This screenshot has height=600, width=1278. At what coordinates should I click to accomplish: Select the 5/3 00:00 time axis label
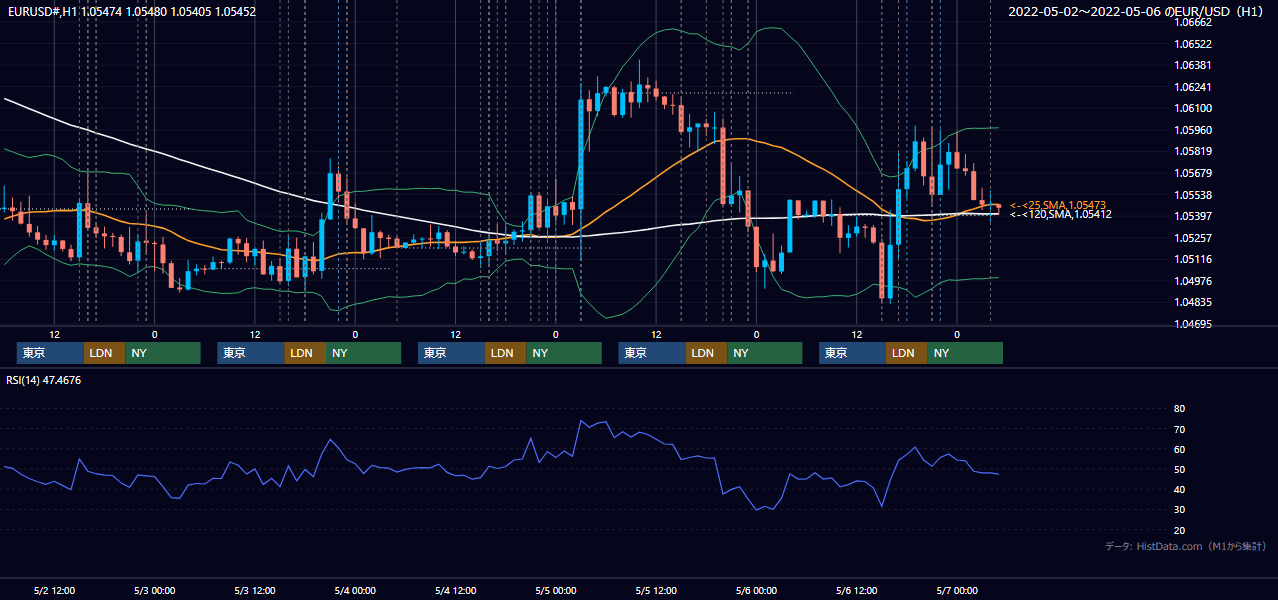(155, 590)
